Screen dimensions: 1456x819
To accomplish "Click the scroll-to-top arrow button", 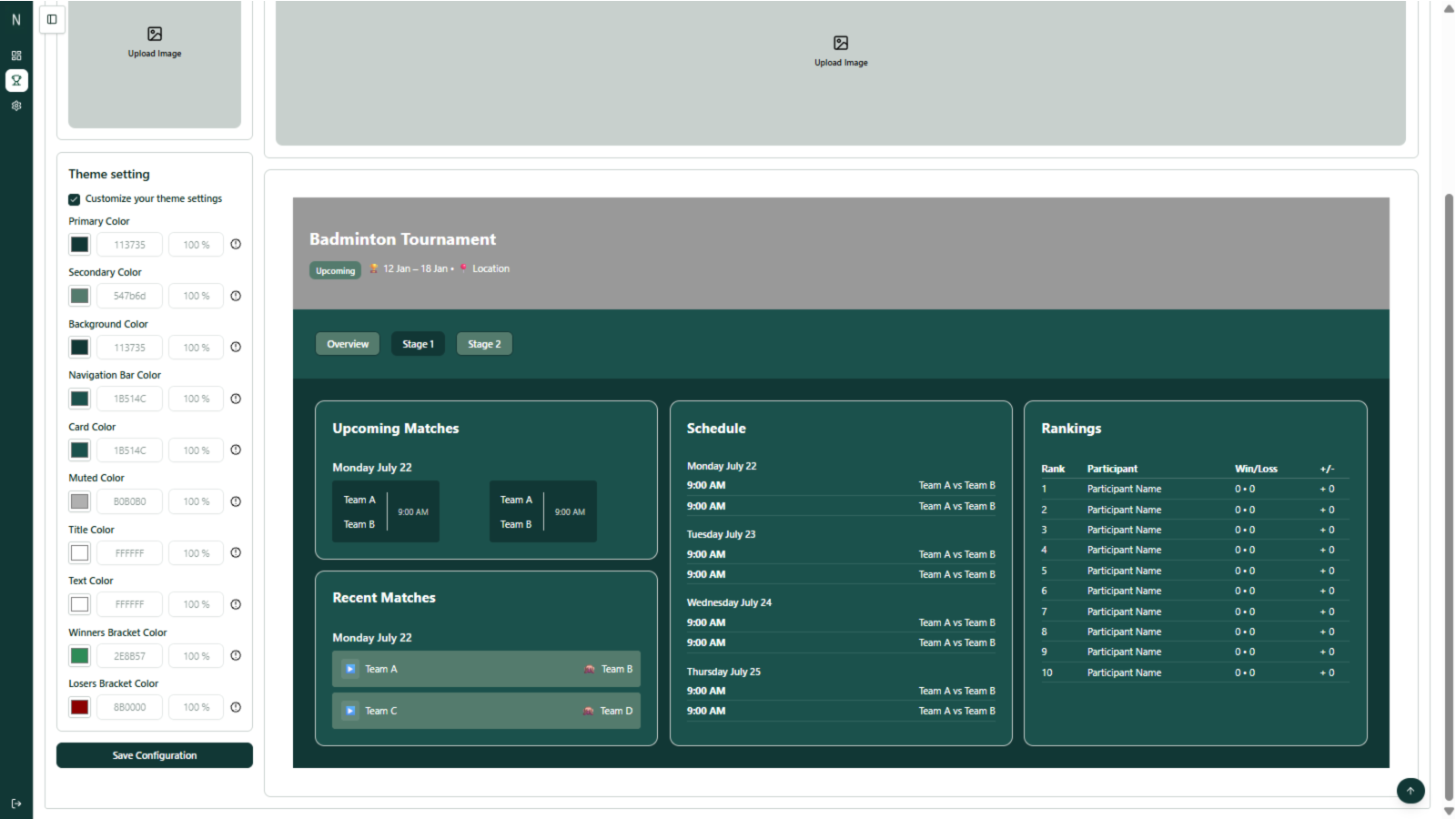I will [1410, 791].
